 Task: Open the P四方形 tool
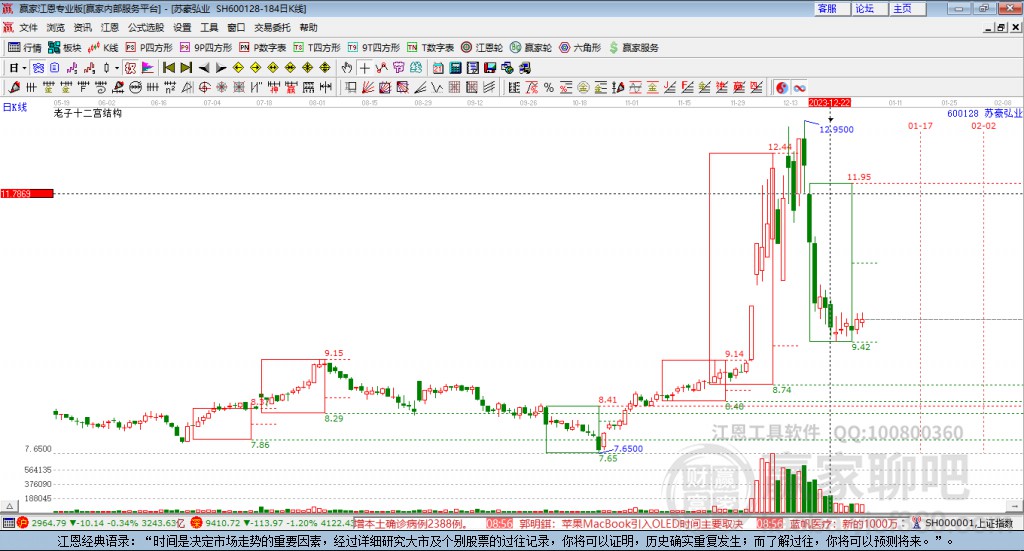149,48
